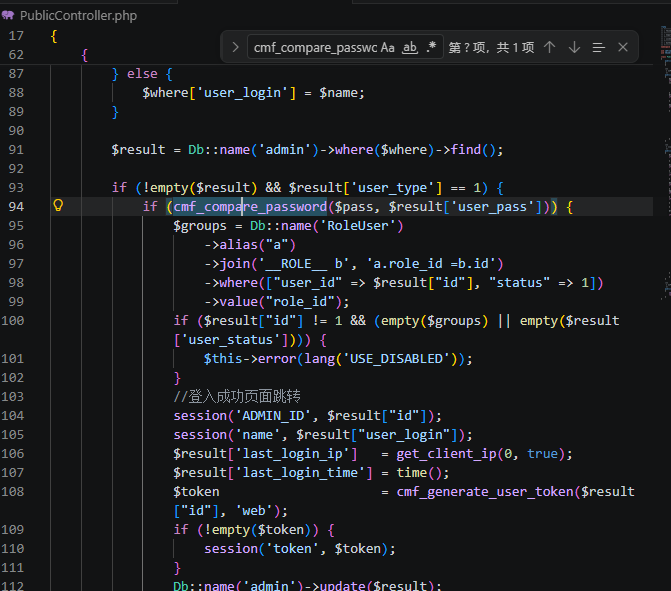The width and height of the screenshot is (671, 591).
Task: Click the comment 登入成功页面跳转
Action: point(237,397)
